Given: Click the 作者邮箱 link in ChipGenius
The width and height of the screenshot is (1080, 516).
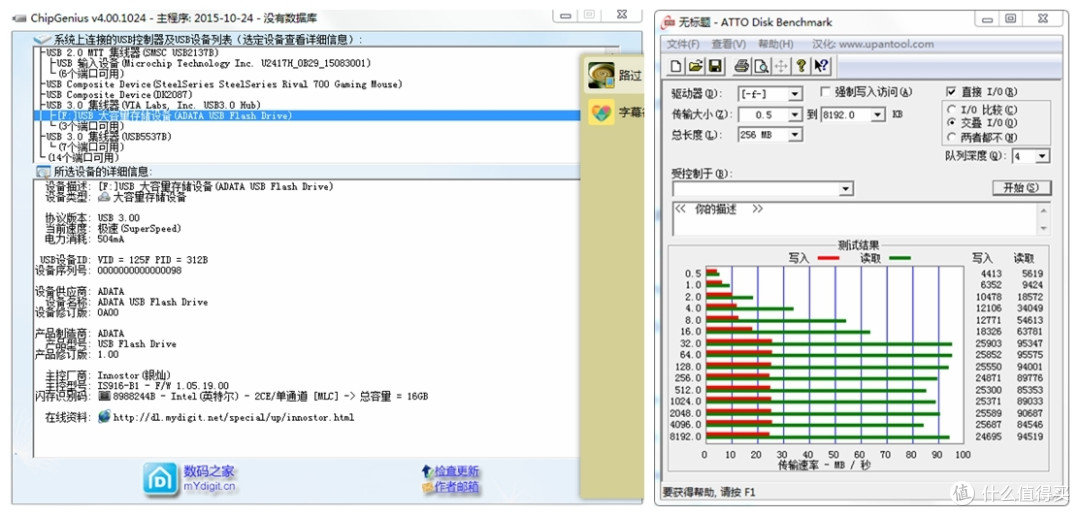Looking at the screenshot, I should (x=456, y=488).
